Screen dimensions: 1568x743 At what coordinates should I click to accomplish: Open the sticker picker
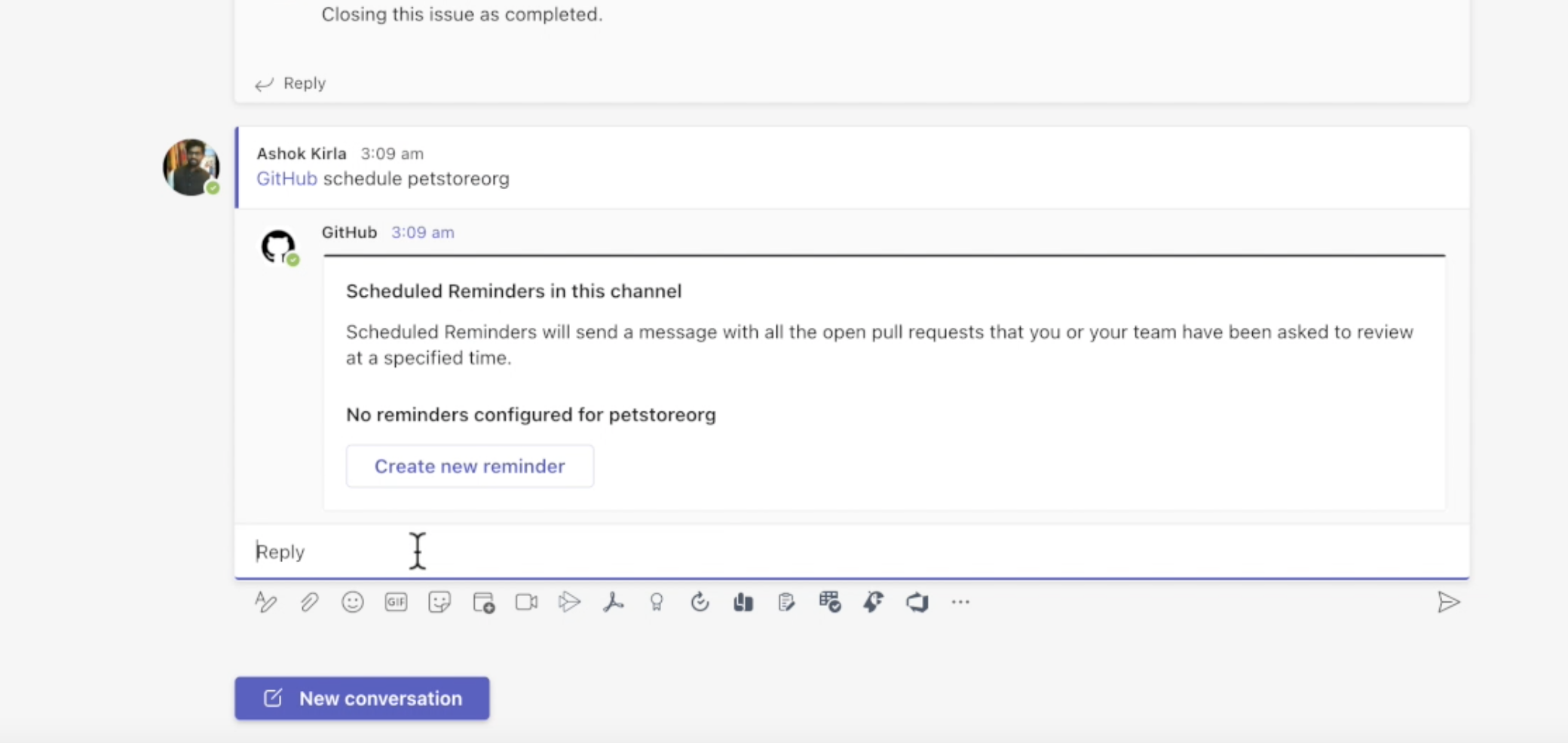(439, 601)
